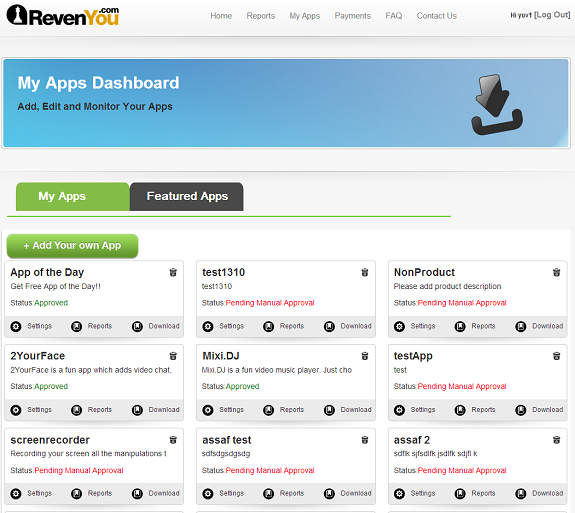Remove NonProduct app using its trash icon
This screenshot has width=575, height=513.
point(557,272)
